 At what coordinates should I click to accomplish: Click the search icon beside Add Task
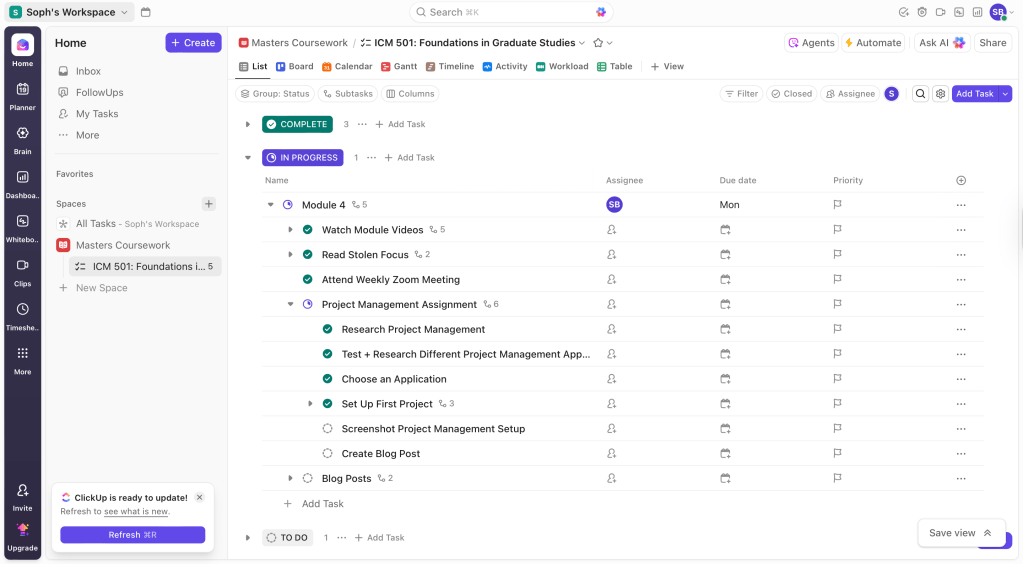coord(920,94)
